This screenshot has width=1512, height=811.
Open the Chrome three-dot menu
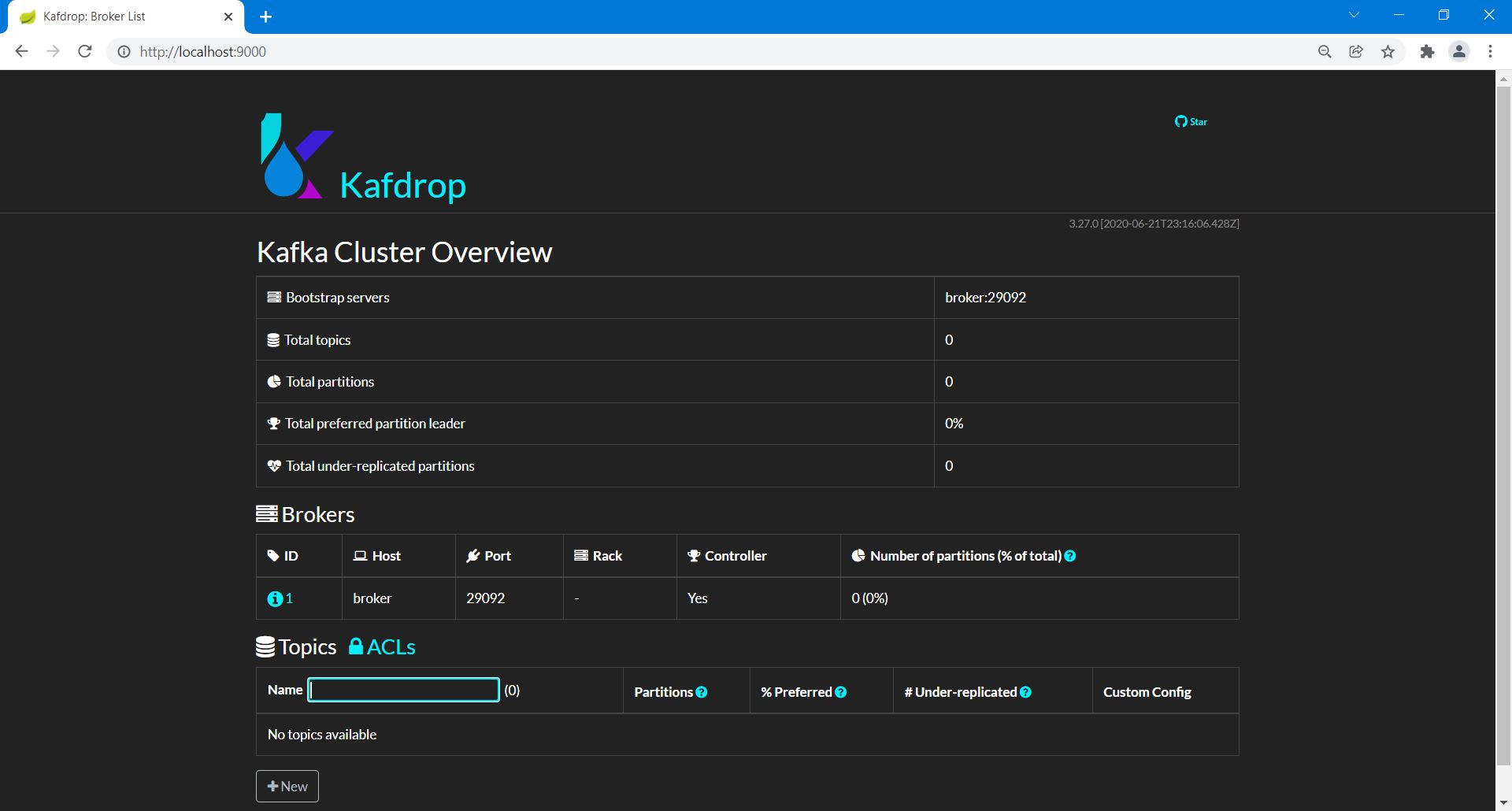coord(1490,51)
